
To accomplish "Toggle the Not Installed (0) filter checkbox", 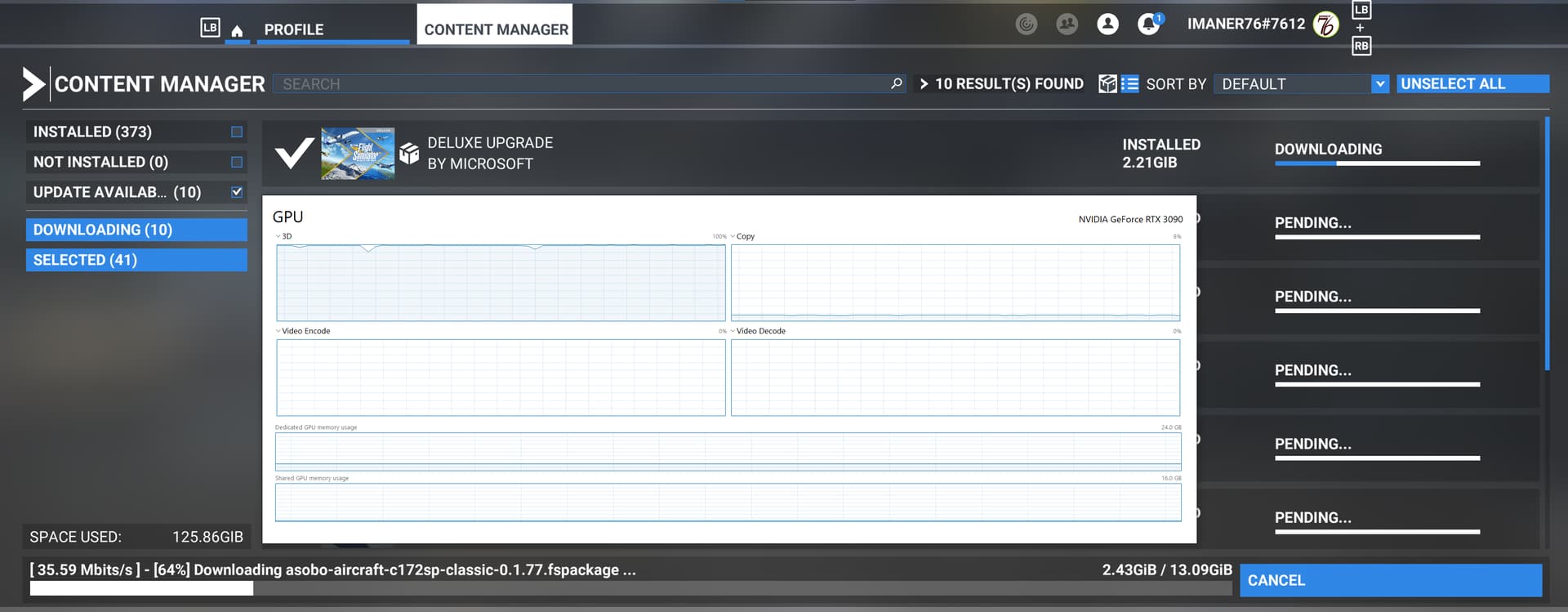I will coord(237,162).
